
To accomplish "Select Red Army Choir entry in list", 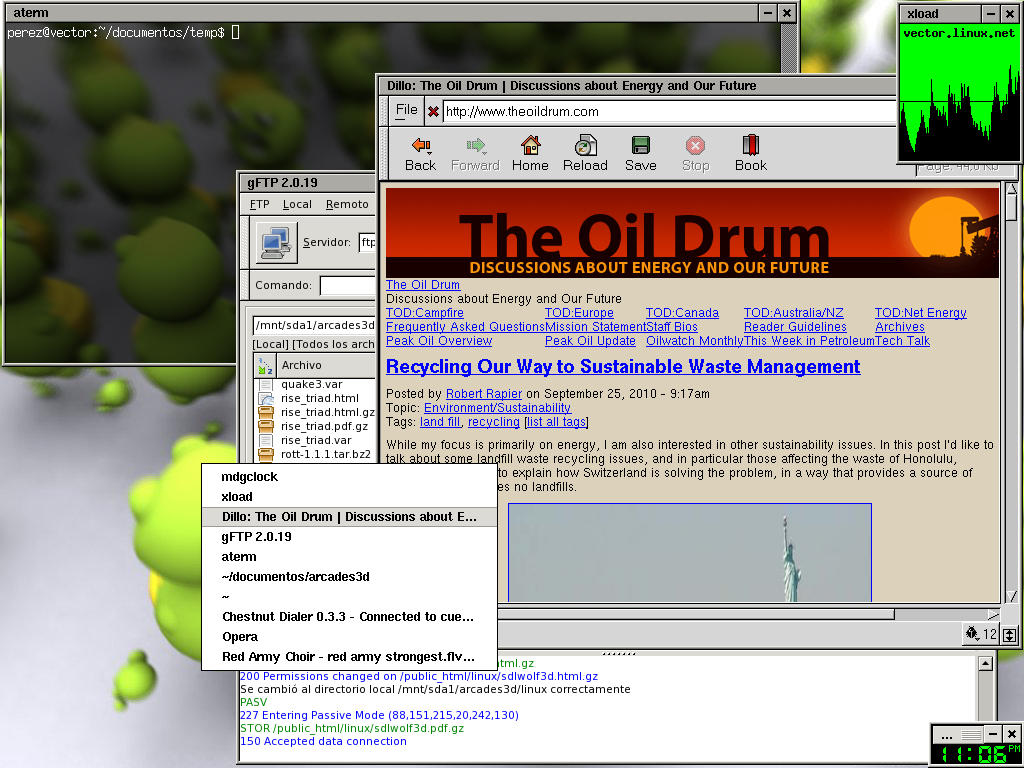I will coord(349,657).
